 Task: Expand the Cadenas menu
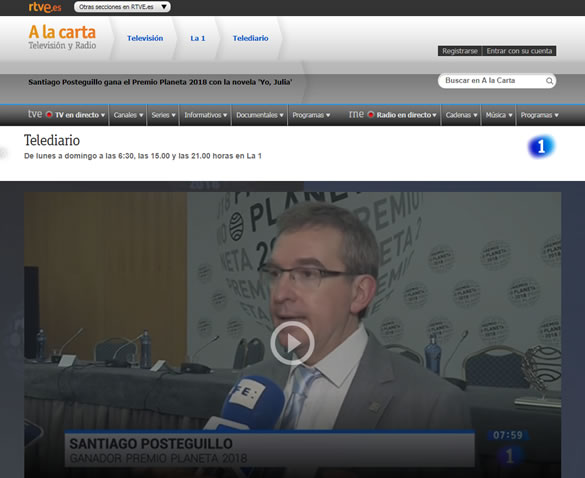pos(461,115)
